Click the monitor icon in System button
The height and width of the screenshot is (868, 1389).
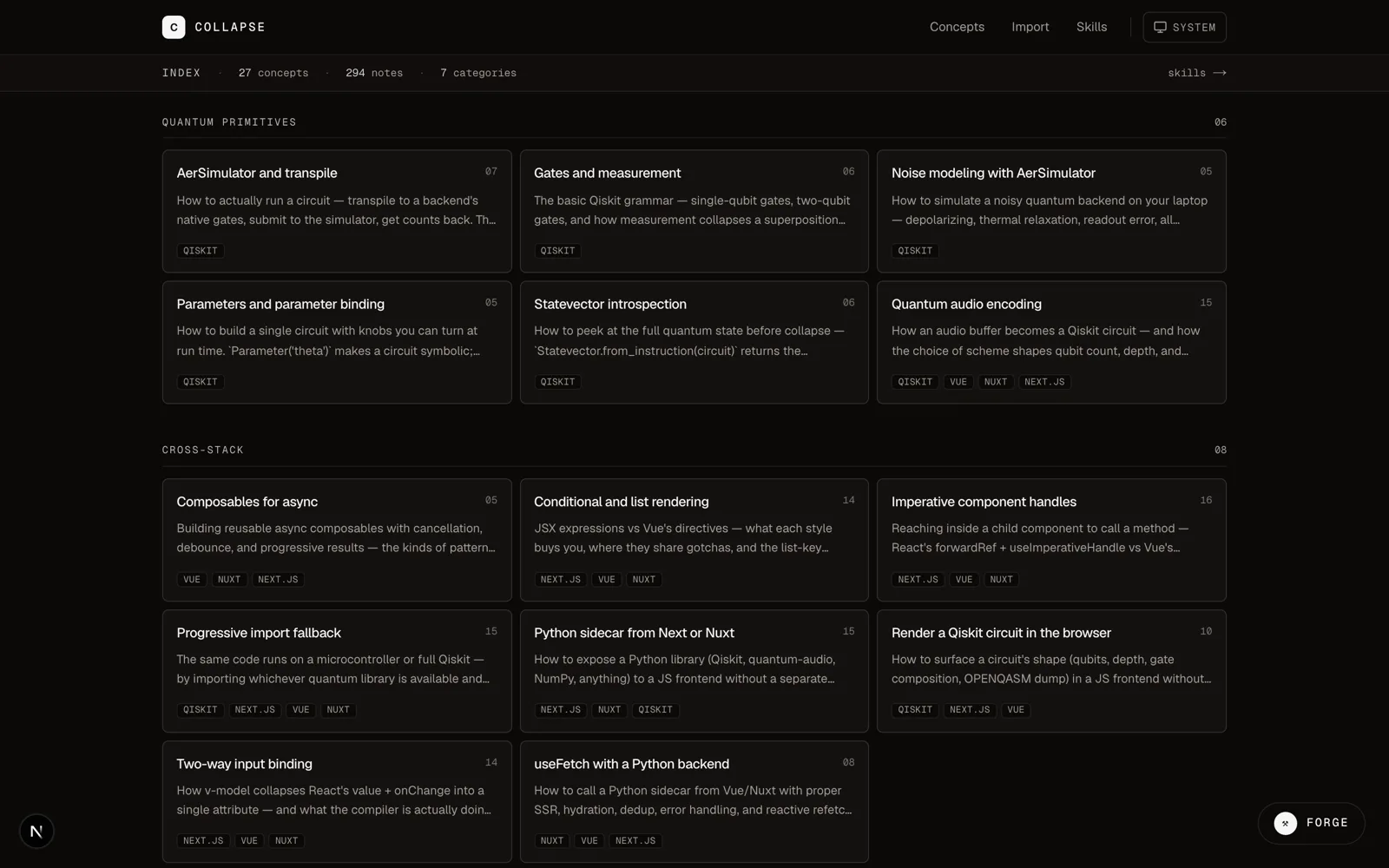[1160, 27]
